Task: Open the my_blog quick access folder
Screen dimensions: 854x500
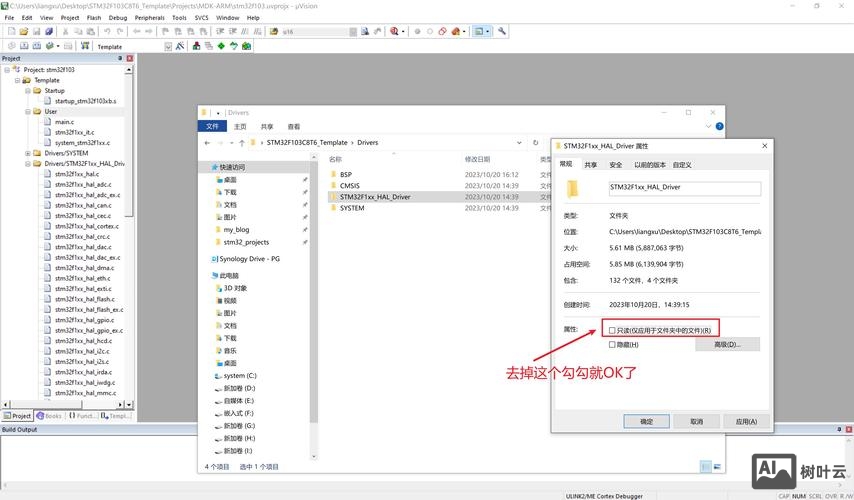Action: pyautogui.click(x=236, y=229)
